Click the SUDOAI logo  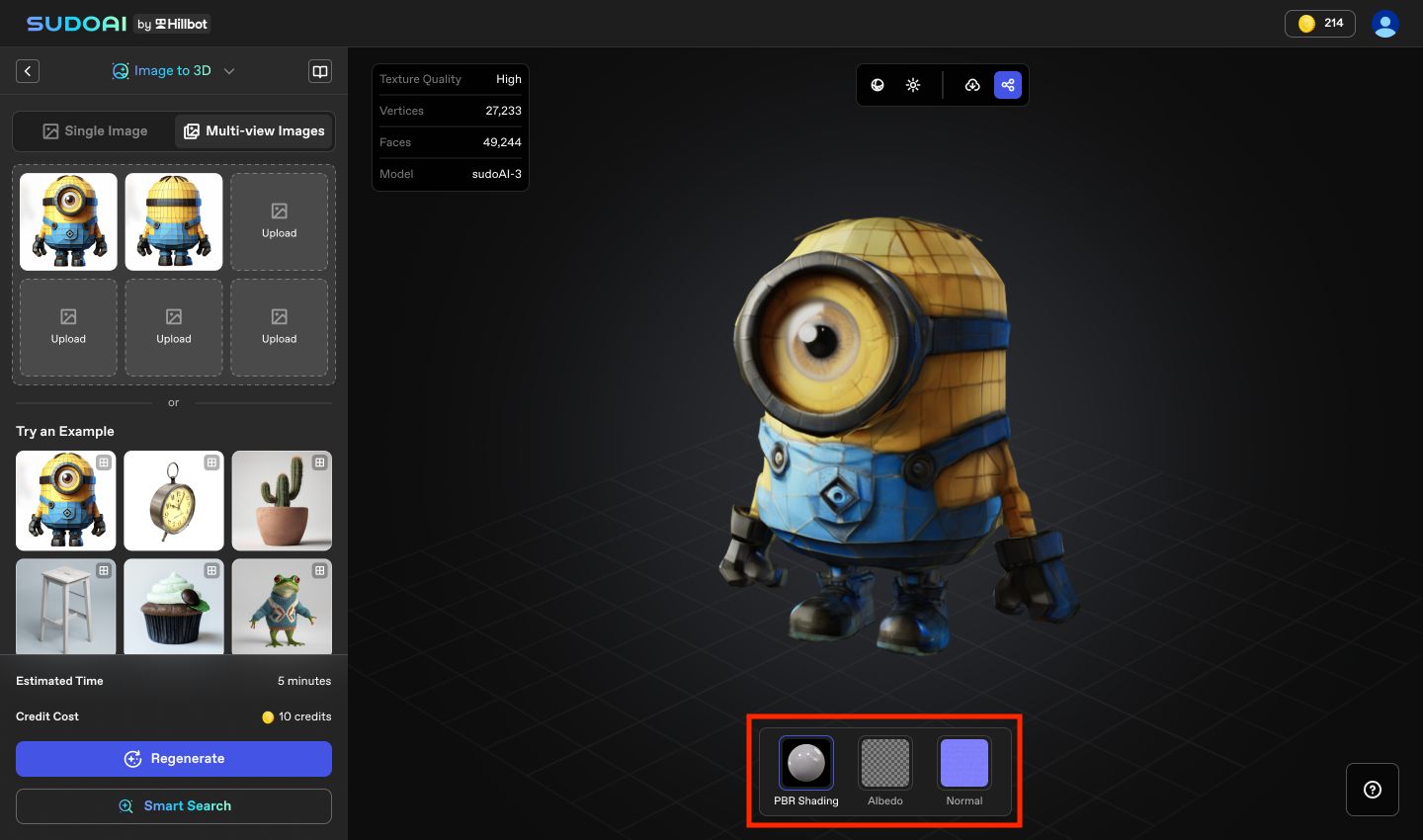coord(77,24)
